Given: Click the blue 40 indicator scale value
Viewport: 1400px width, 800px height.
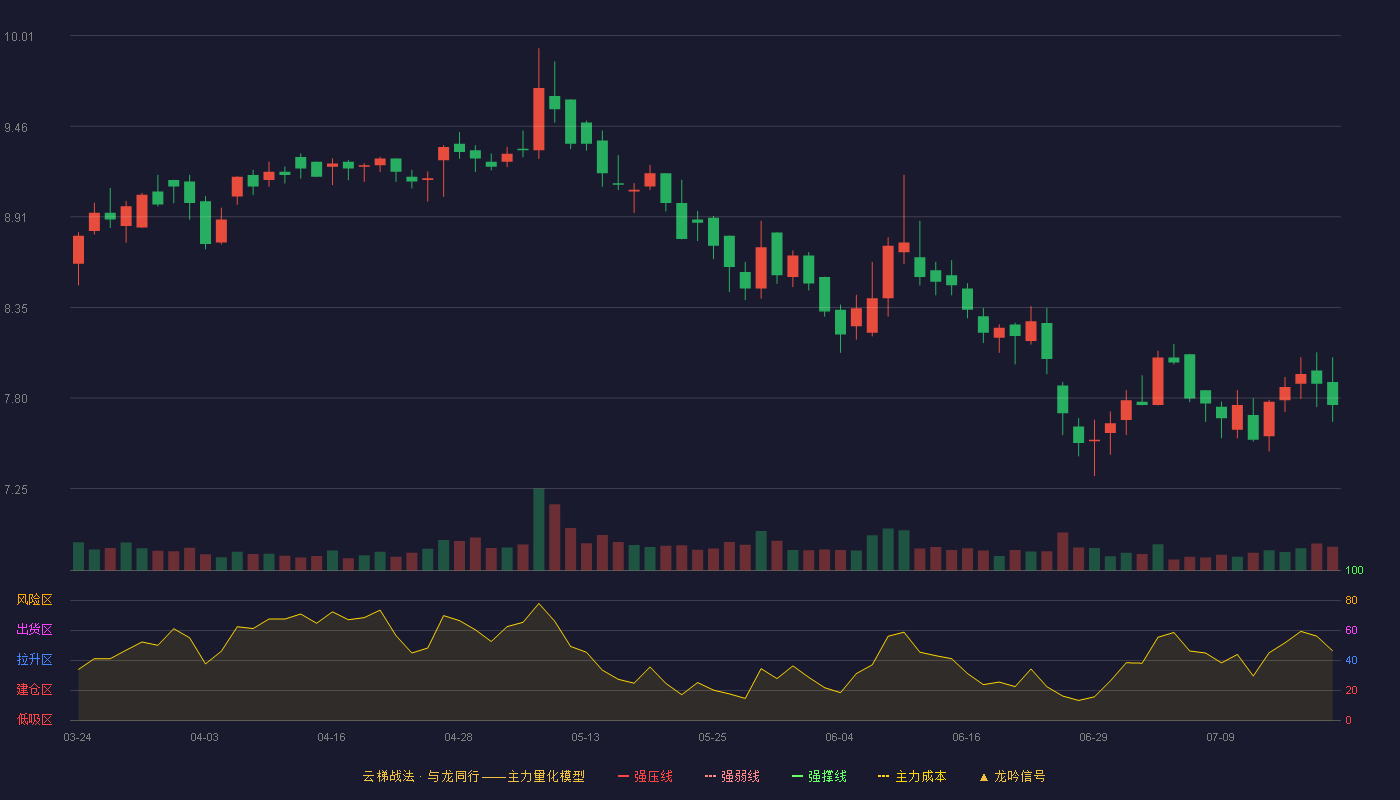Looking at the screenshot, I should (x=1351, y=660).
